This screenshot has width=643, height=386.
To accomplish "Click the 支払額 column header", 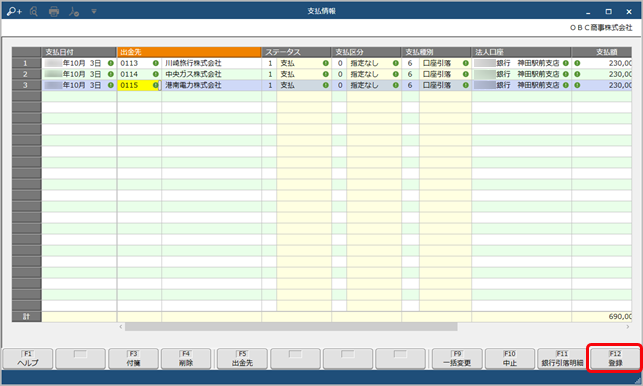I will pos(602,52).
